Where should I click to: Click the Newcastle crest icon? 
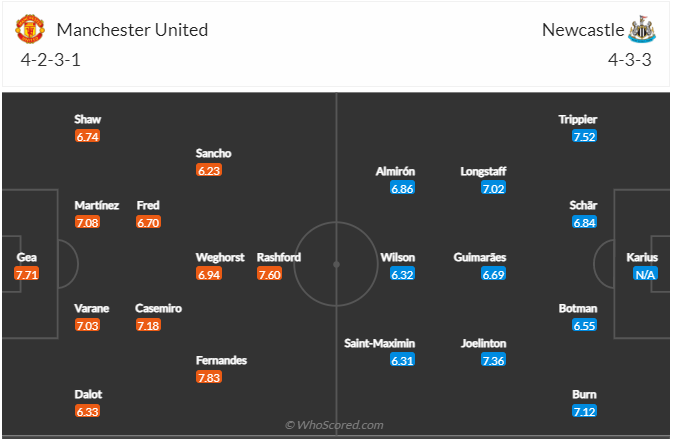click(x=640, y=29)
